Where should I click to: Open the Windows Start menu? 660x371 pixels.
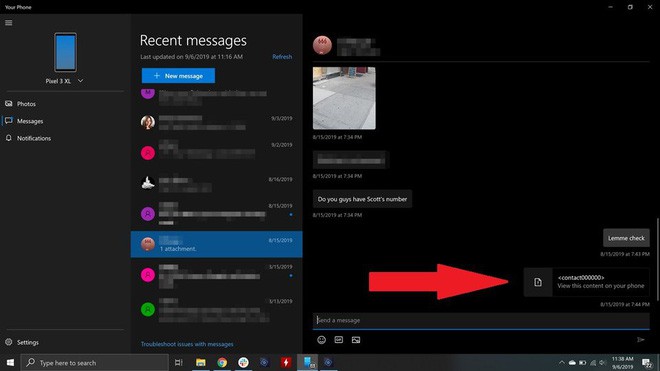[10, 363]
